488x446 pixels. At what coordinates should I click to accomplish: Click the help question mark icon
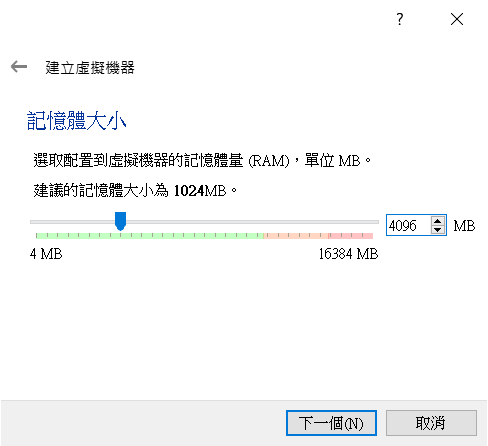(x=400, y=19)
